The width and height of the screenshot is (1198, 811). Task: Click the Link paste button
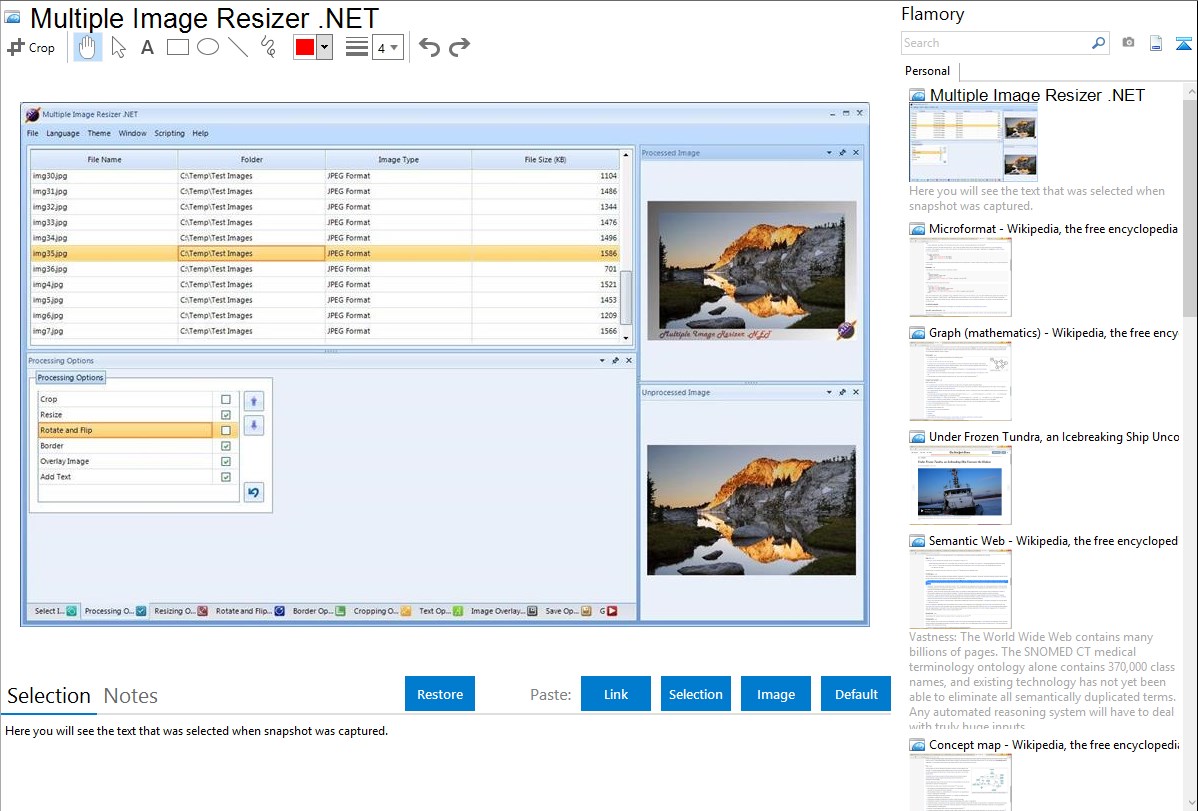coord(616,694)
